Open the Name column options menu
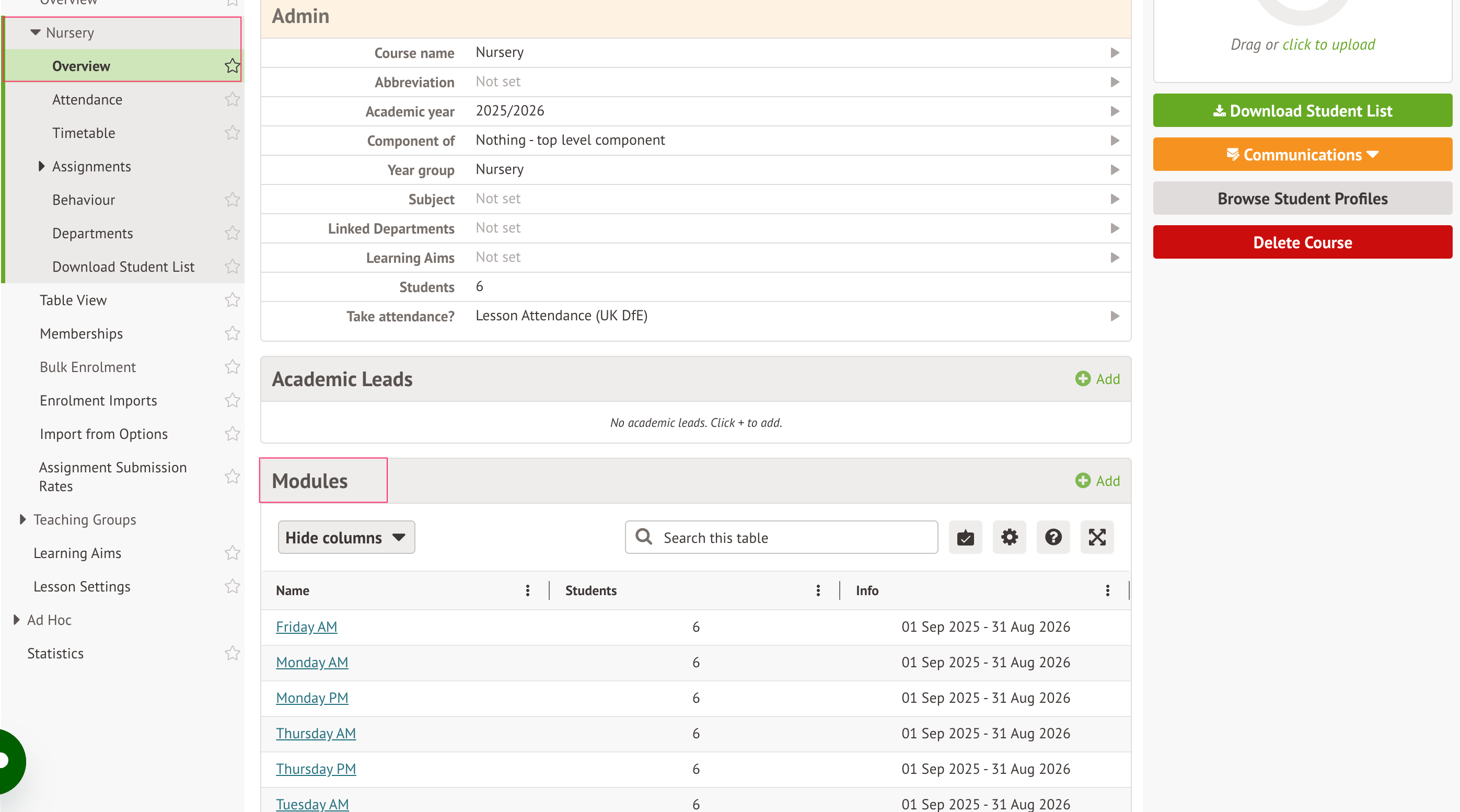Screen dimensions: 1460x812 click(527, 590)
